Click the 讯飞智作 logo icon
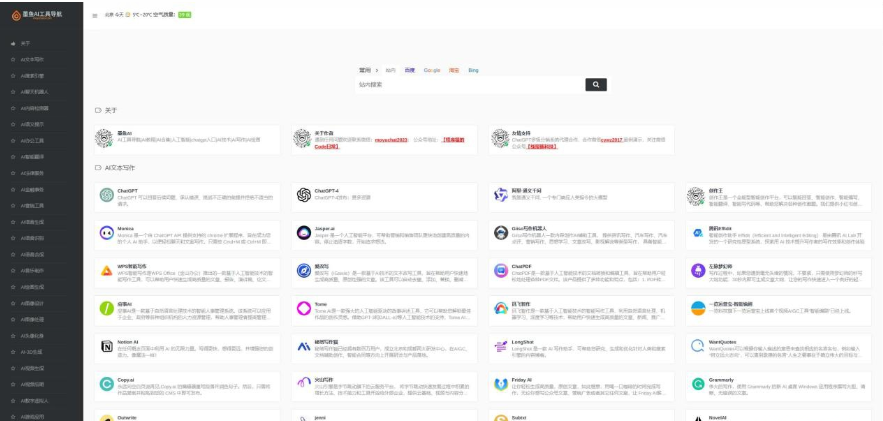 pos(501,308)
